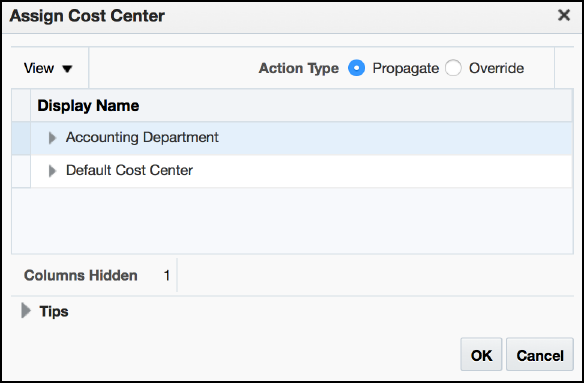Select the Default Cost Center row text
Viewport: 584px width, 383px height.
(129, 170)
